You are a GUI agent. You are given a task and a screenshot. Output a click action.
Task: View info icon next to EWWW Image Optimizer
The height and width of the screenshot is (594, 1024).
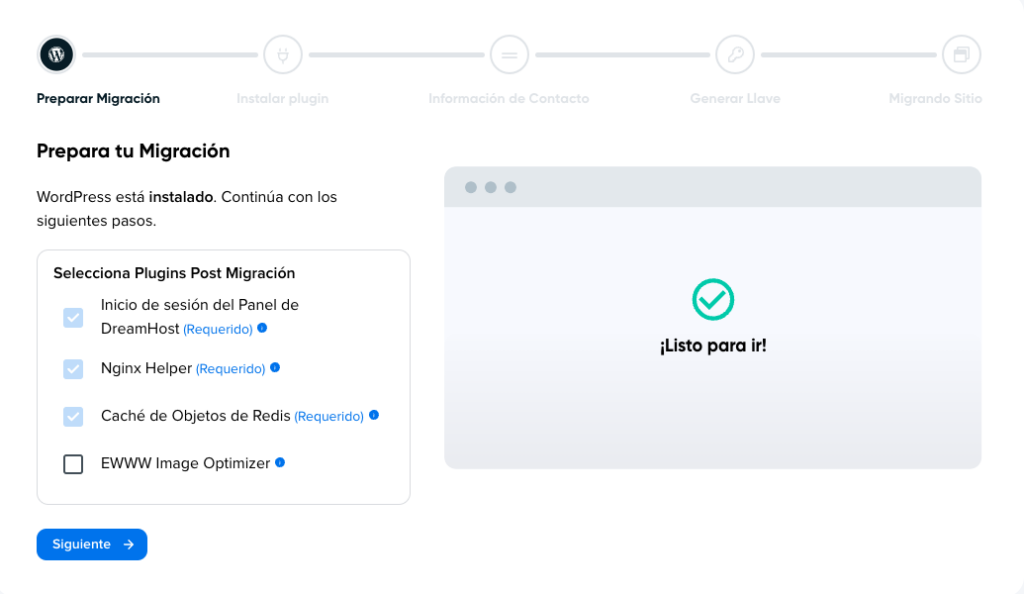pyautogui.click(x=280, y=462)
